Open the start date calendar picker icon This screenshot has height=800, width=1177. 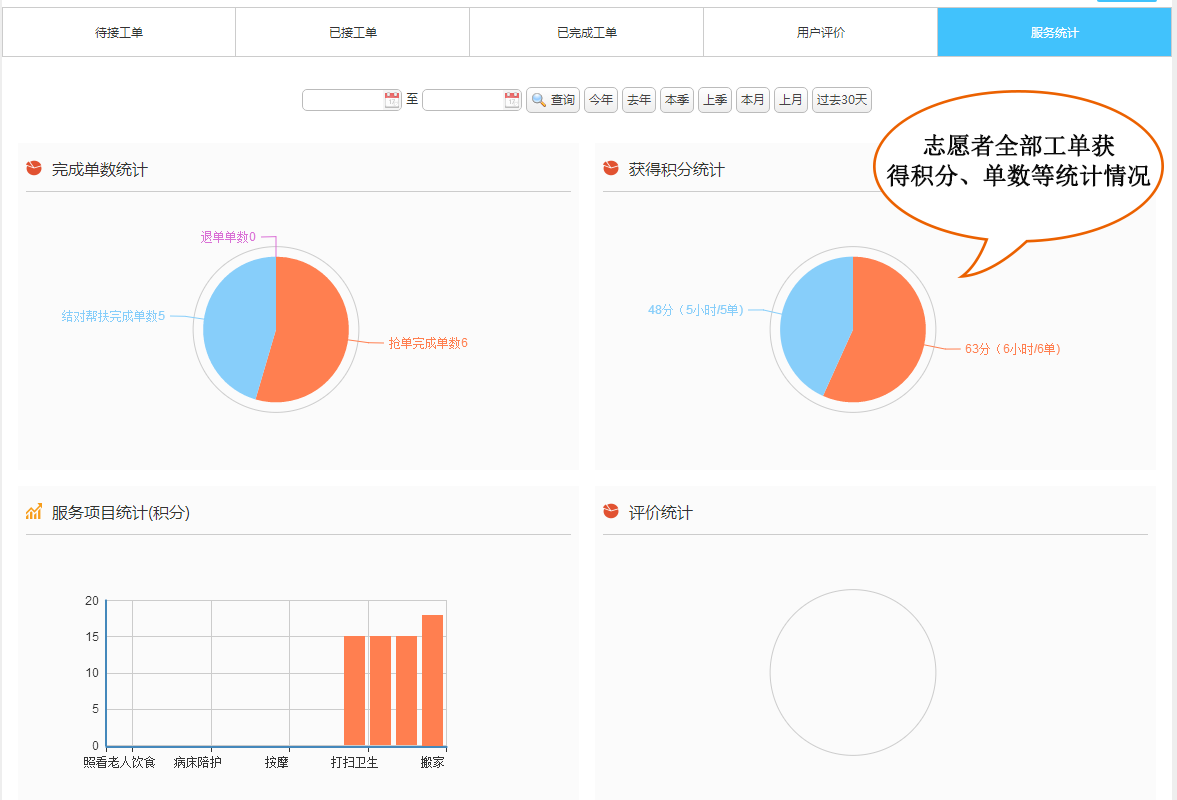tap(392, 100)
